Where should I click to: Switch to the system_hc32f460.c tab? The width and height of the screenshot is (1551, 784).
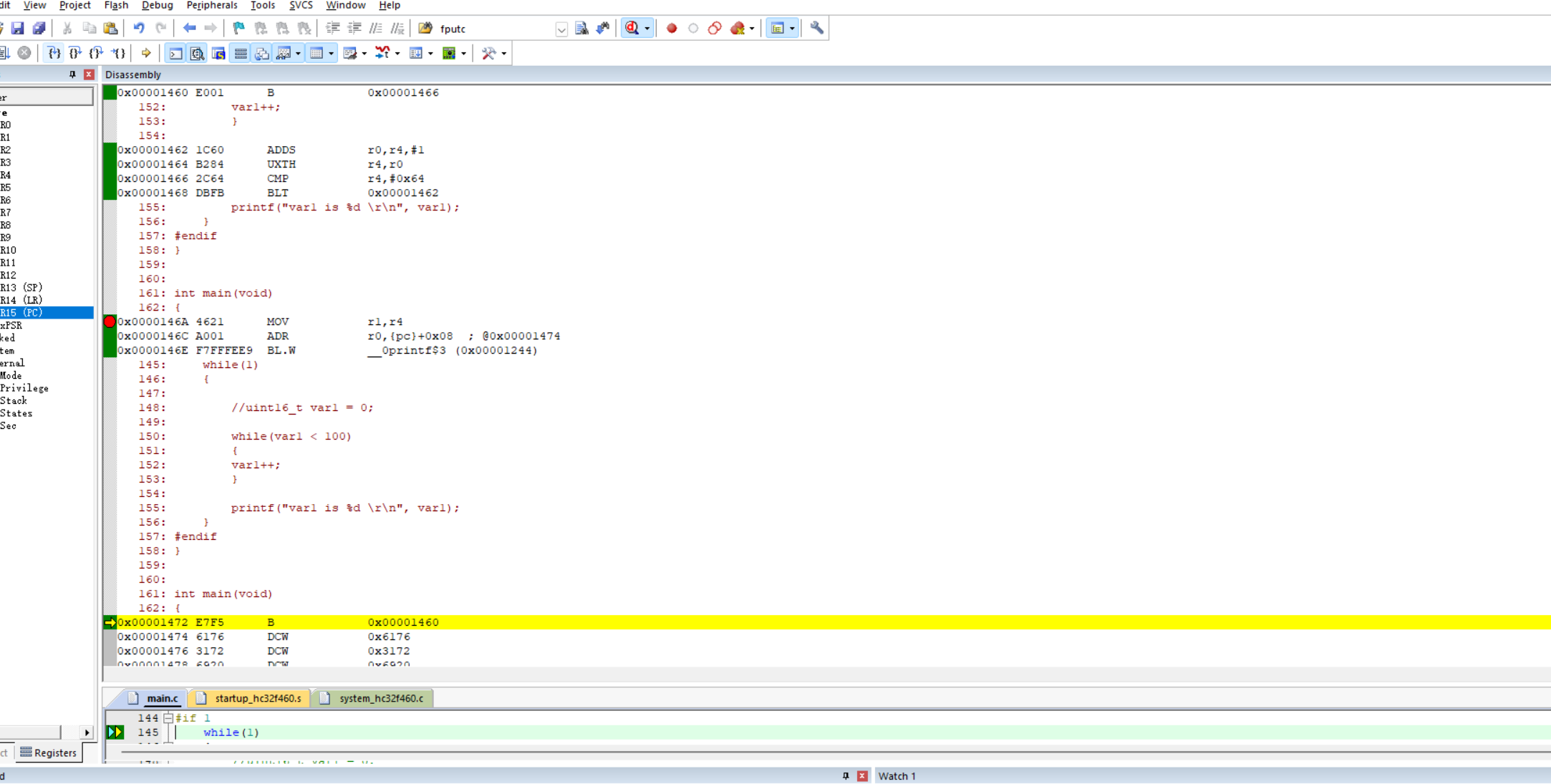(373, 698)
